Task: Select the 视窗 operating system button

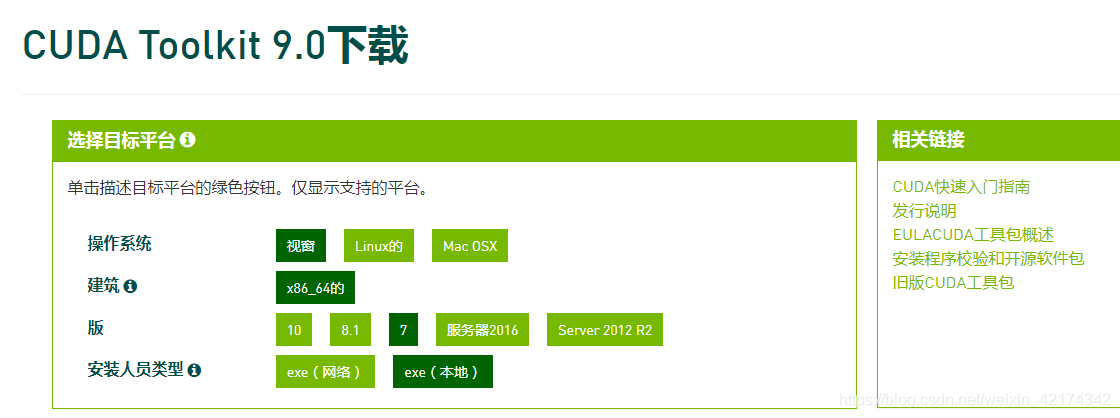Action: tap(301, 246)
